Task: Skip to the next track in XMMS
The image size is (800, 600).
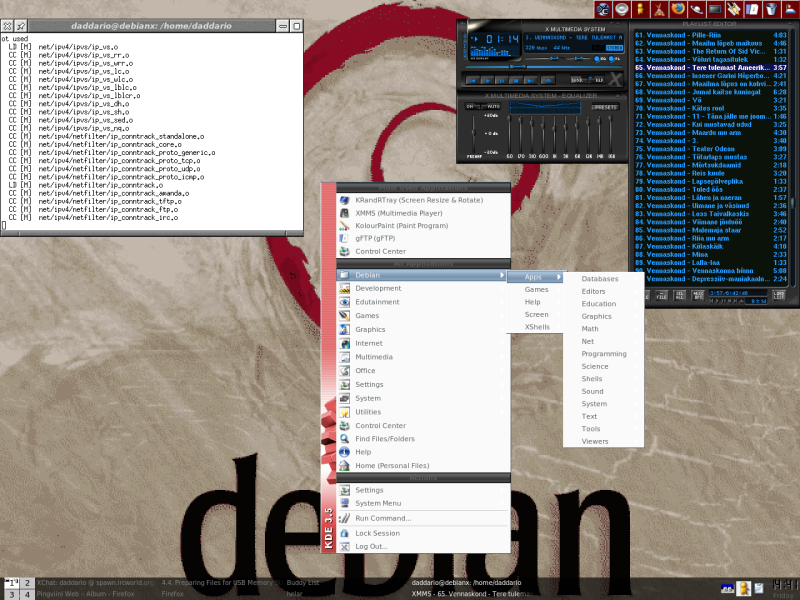Action: coord(531,81)
